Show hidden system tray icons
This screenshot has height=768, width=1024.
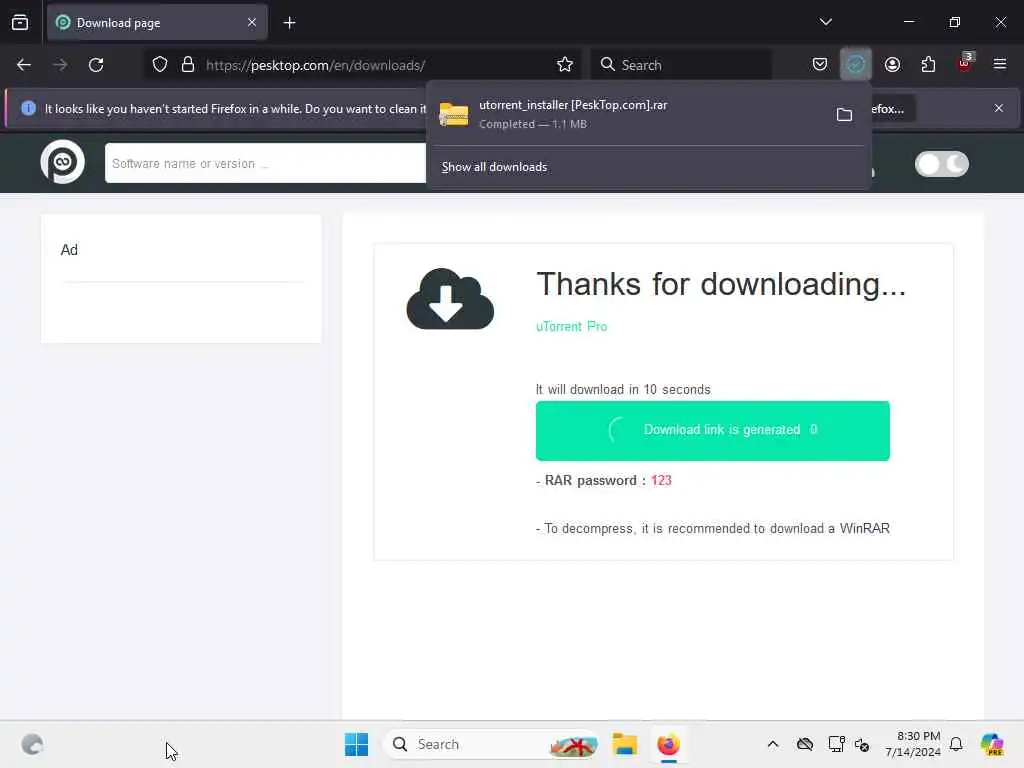[x=773, y=744]
